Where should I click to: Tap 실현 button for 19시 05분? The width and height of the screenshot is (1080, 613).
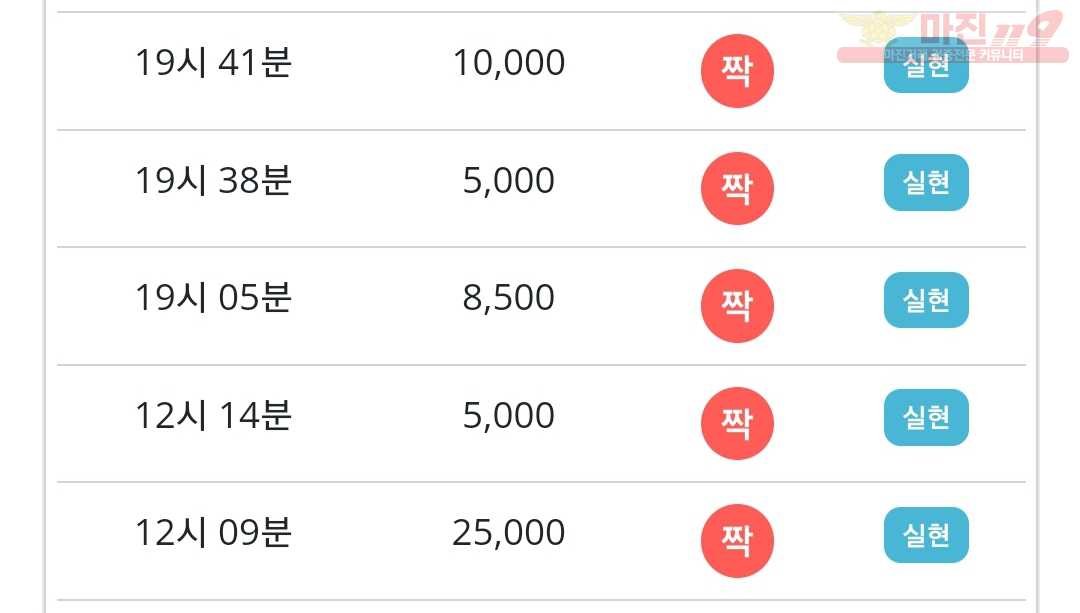926,300
